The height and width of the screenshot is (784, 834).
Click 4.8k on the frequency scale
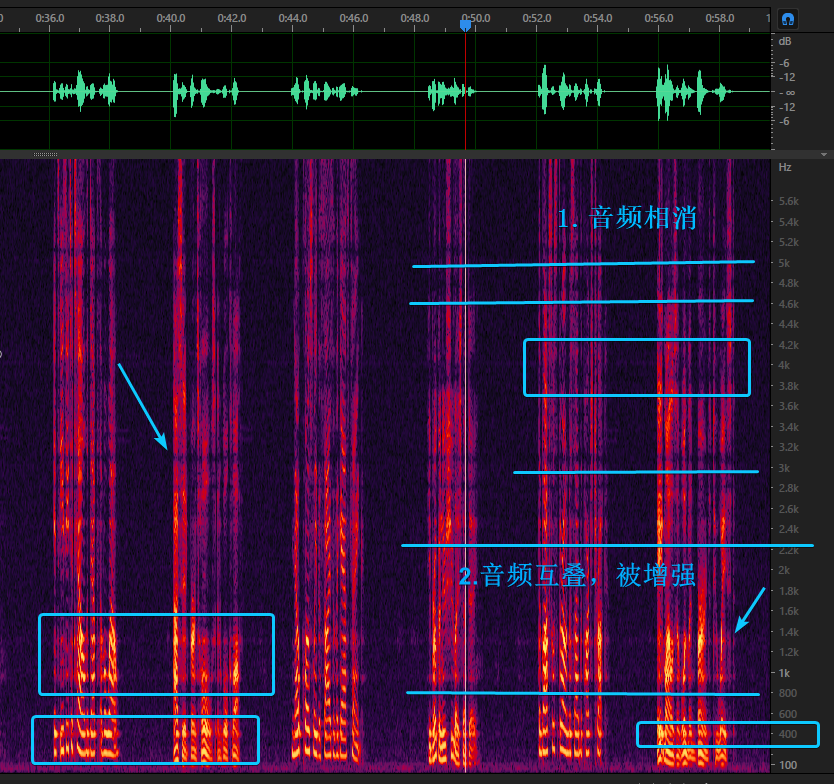[x=789, y=283]
